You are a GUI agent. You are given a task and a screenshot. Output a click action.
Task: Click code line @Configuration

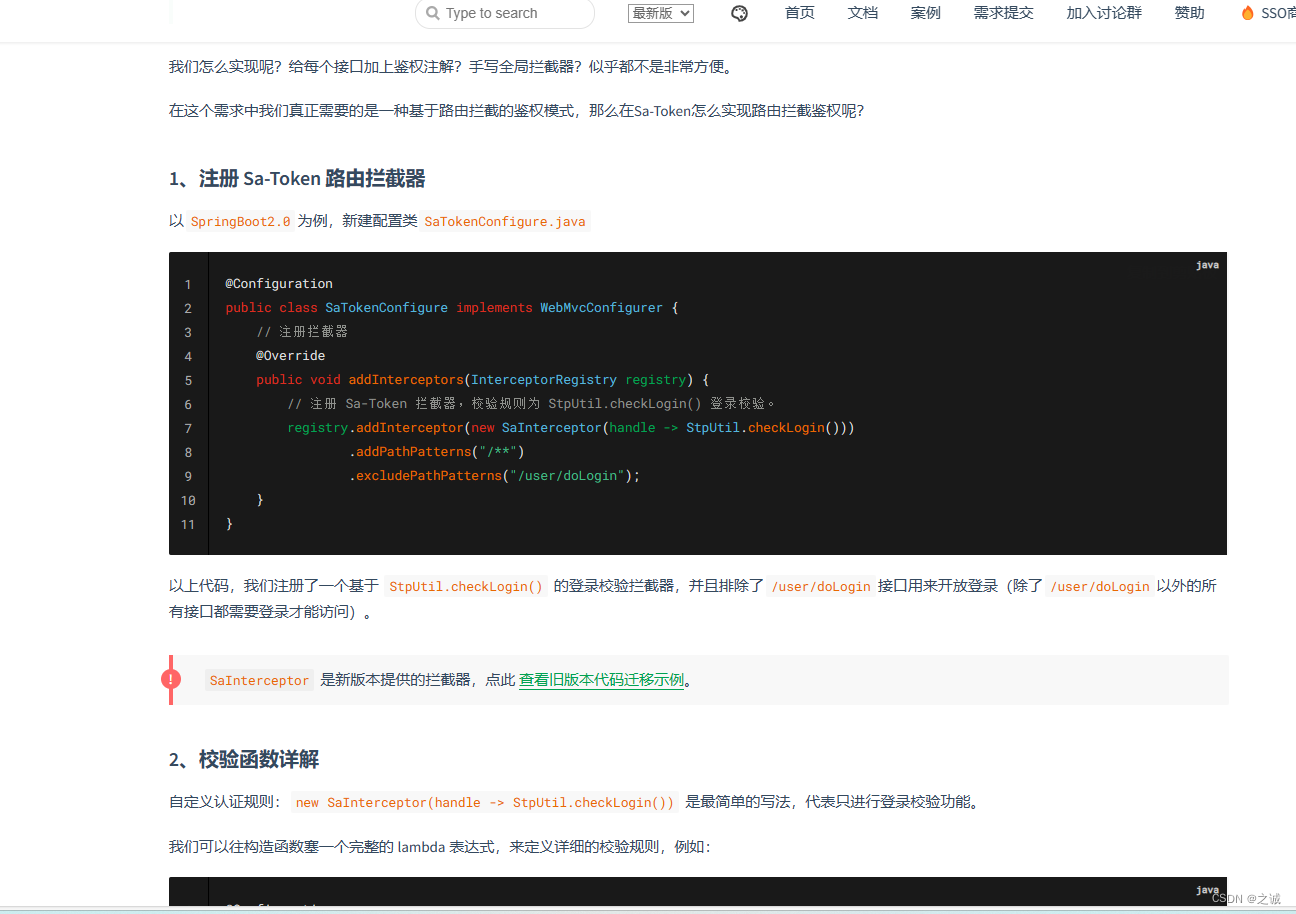(x=279, y=284)
